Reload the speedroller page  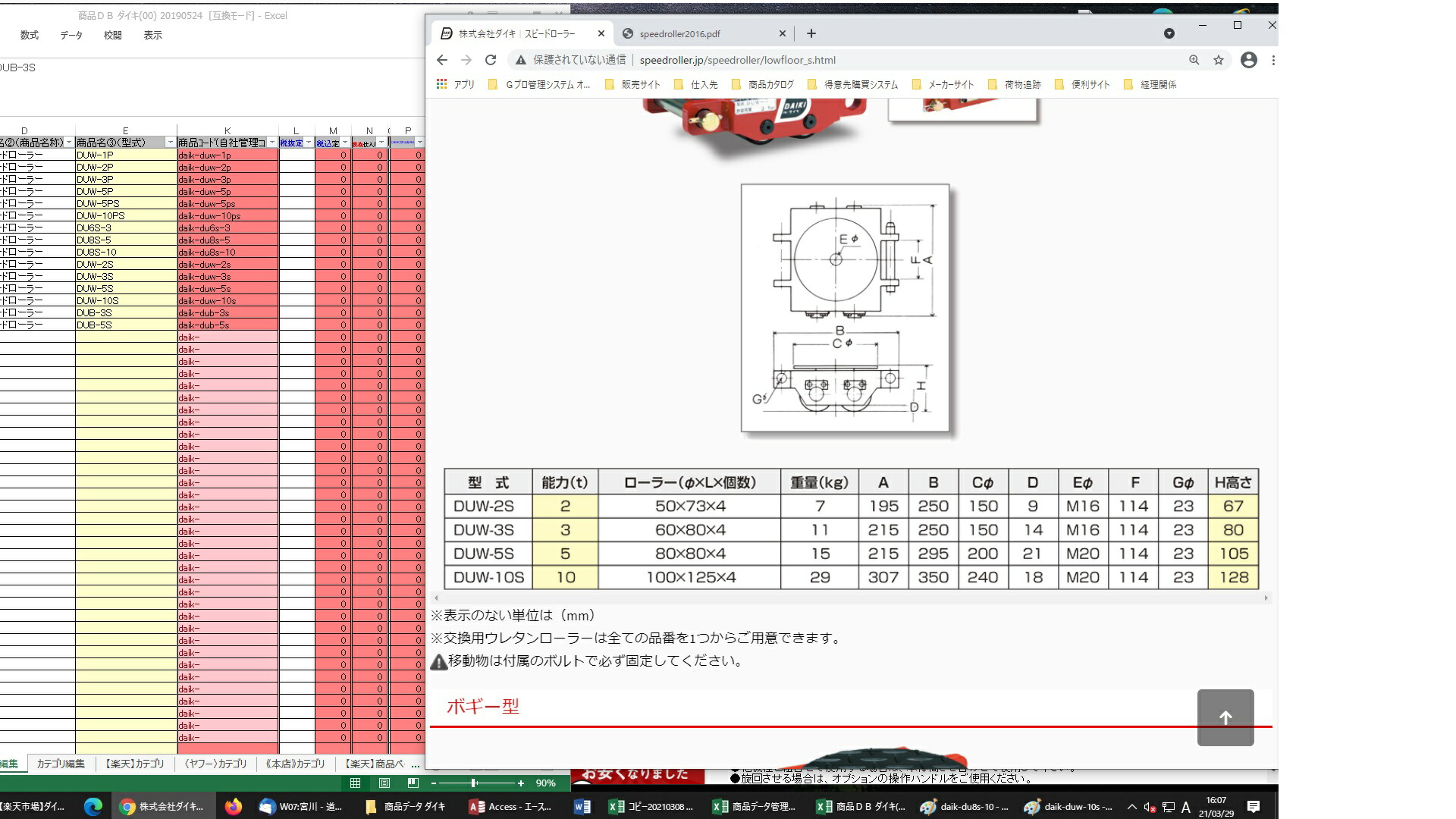tap(491, 60)
